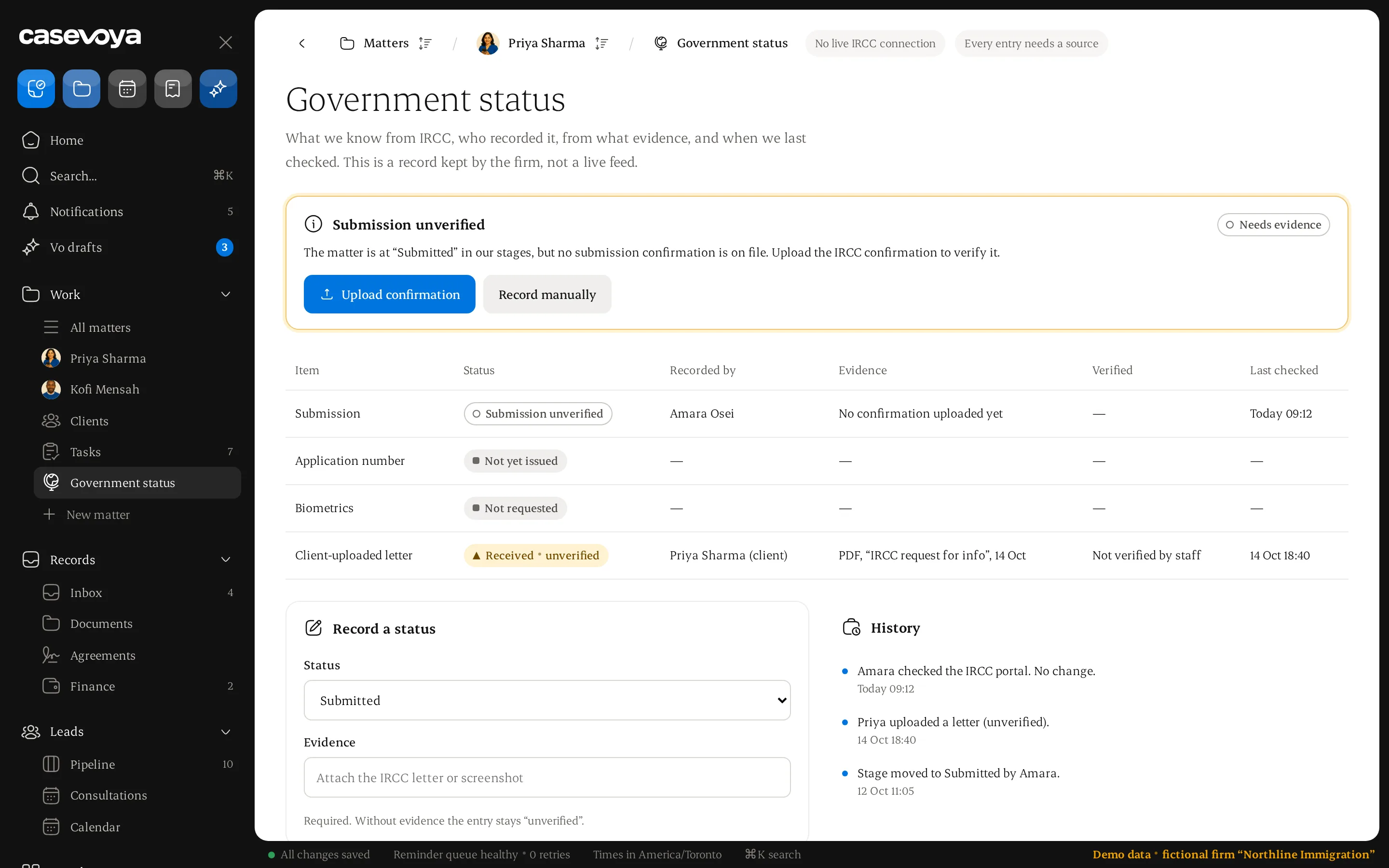Open the sparkle AI icon in launcher
This screenshot has width=1389, height=868.
[218, 89]
